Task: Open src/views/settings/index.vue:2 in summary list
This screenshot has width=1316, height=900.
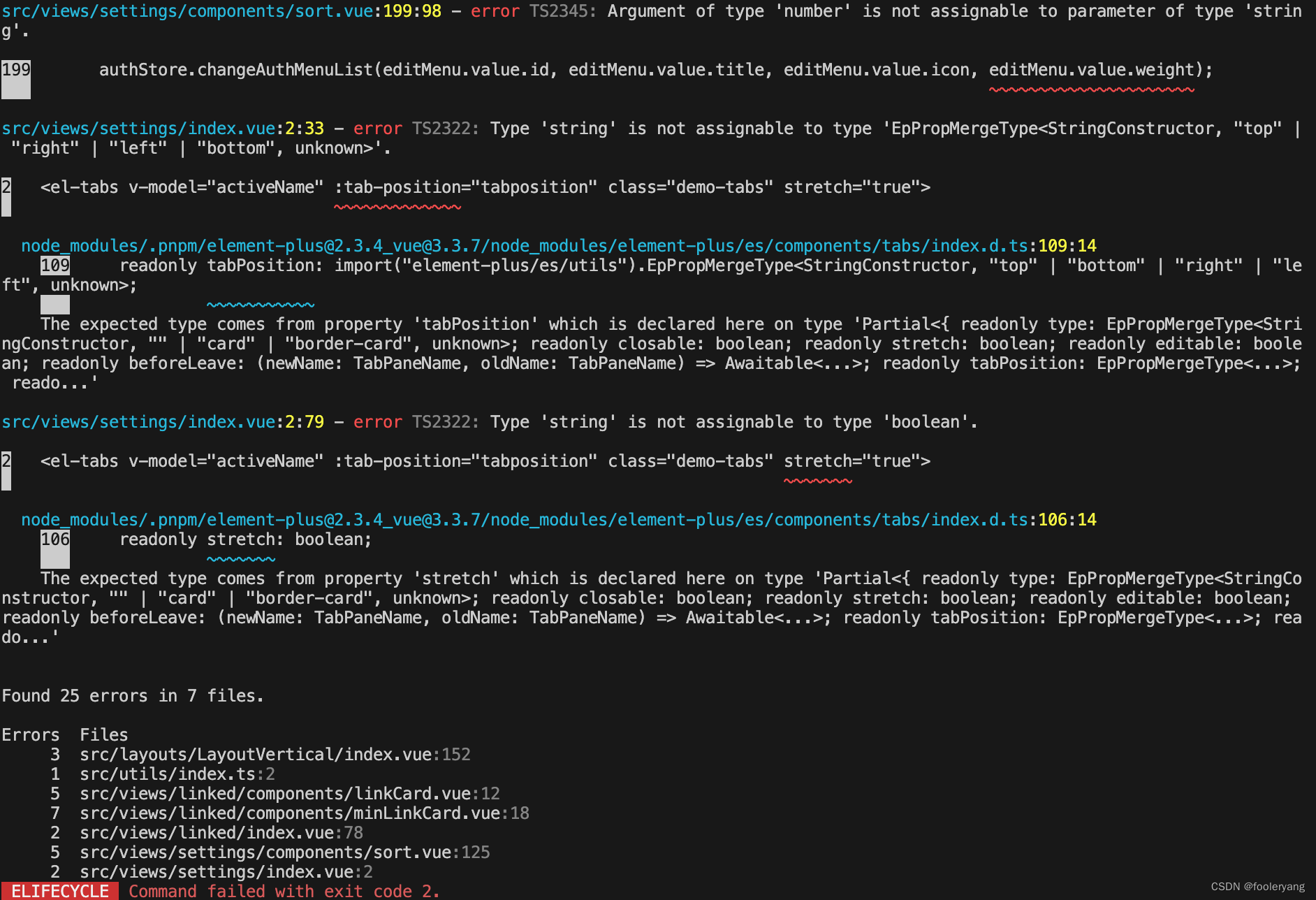Action: pyautogui.click(x=226, y=872)
